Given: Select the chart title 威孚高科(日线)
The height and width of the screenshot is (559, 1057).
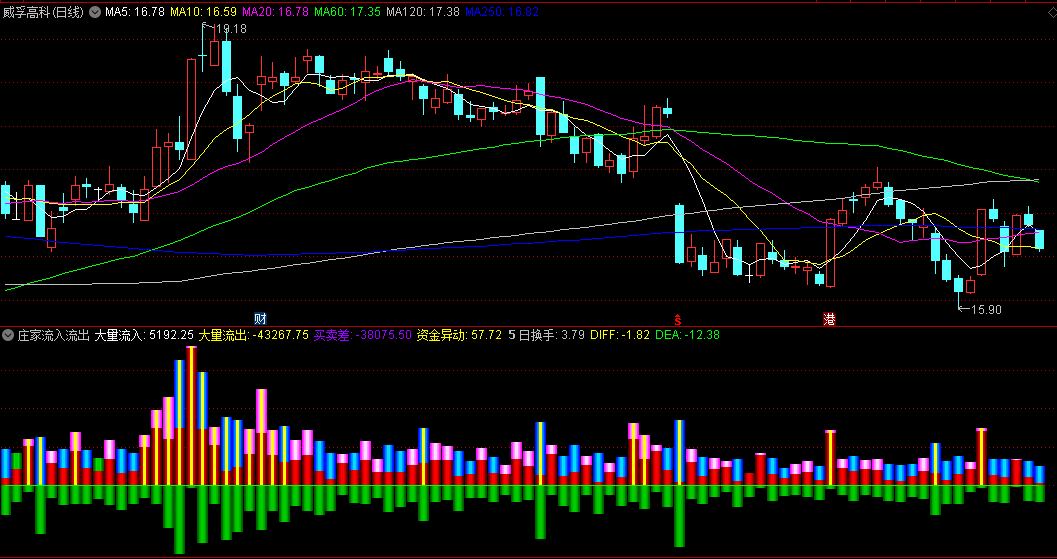Looking at the screenshot, I should [x=44, y=11].
